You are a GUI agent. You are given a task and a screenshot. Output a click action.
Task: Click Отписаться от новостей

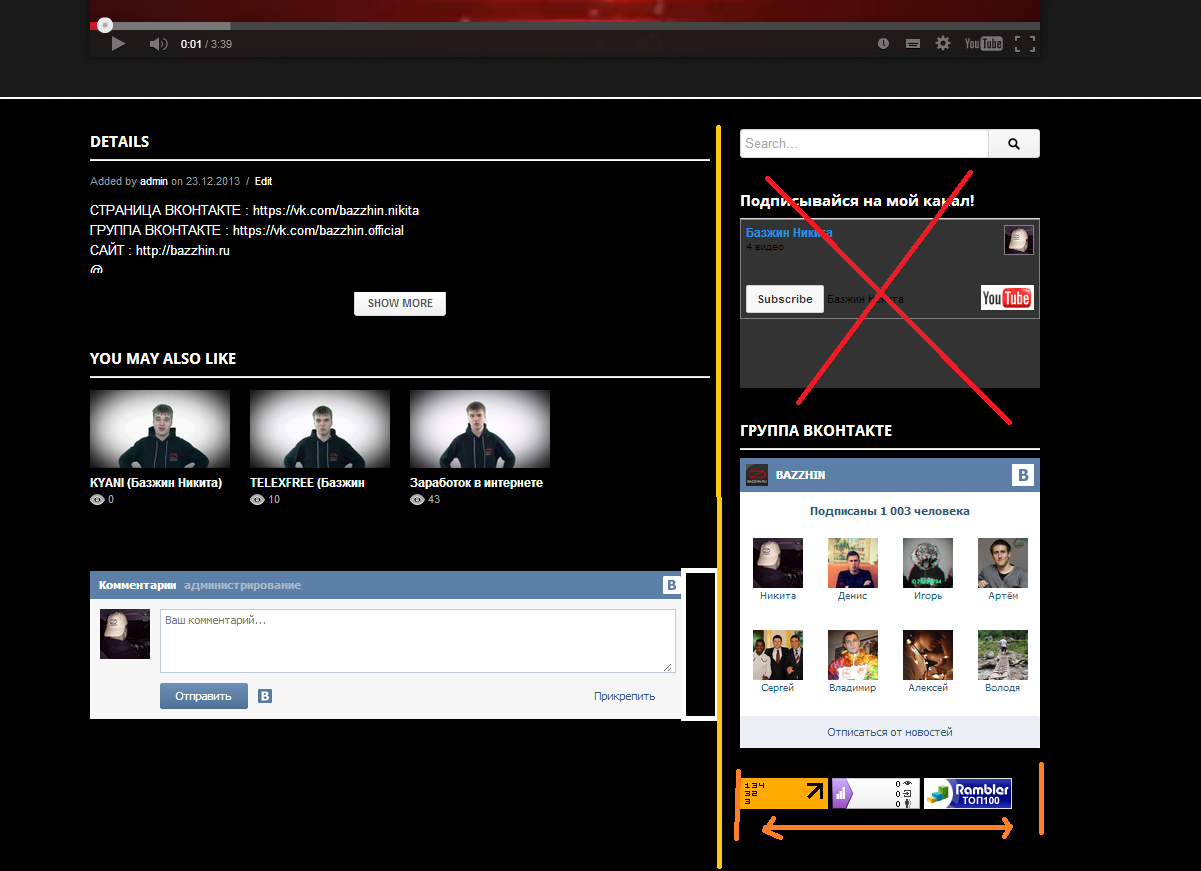(x=890, y=732)
